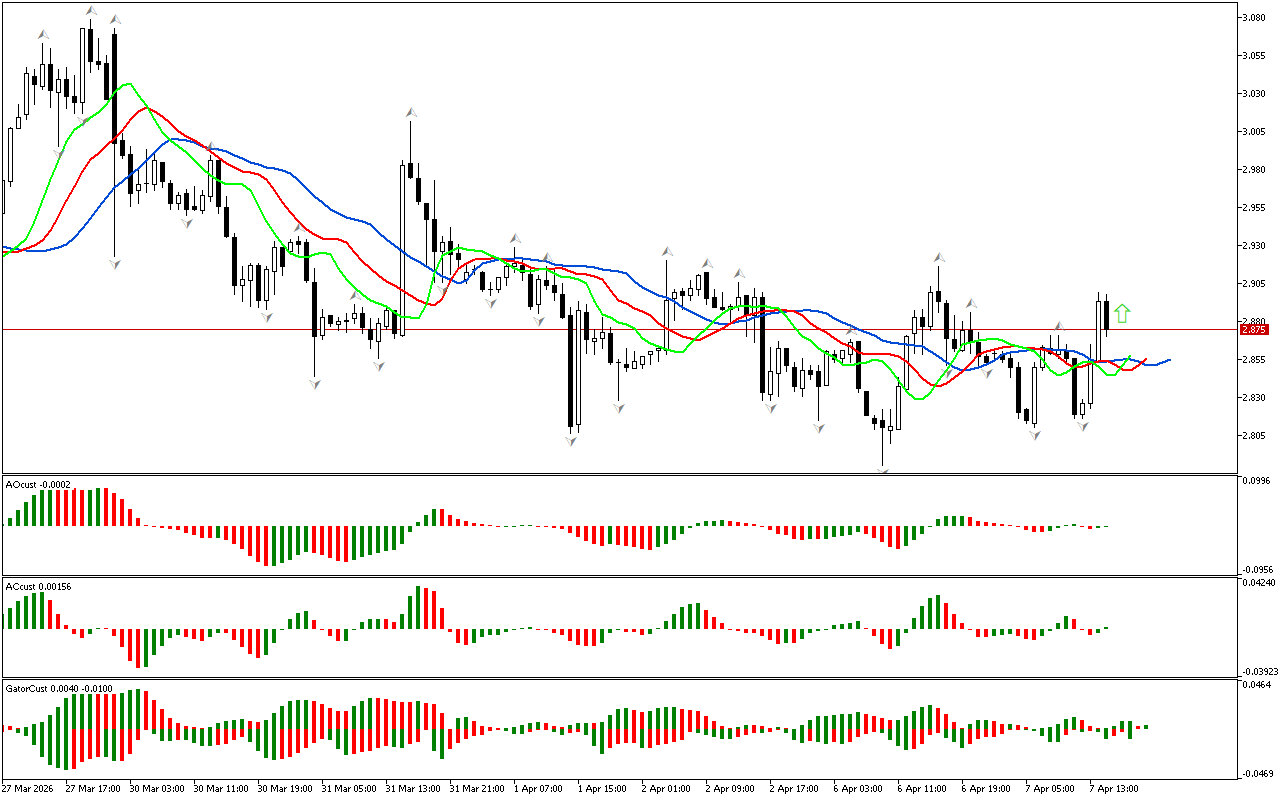Select the down fractal beneath the 7 Apr 13:00 low
The height and width of the screenshot is (800, 1280).
(1082, 426)
